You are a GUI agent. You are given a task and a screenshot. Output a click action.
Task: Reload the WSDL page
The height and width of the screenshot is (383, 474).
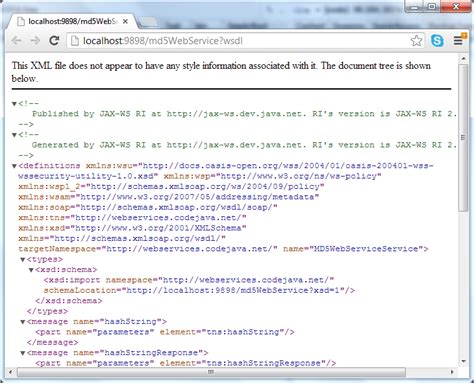54,41
